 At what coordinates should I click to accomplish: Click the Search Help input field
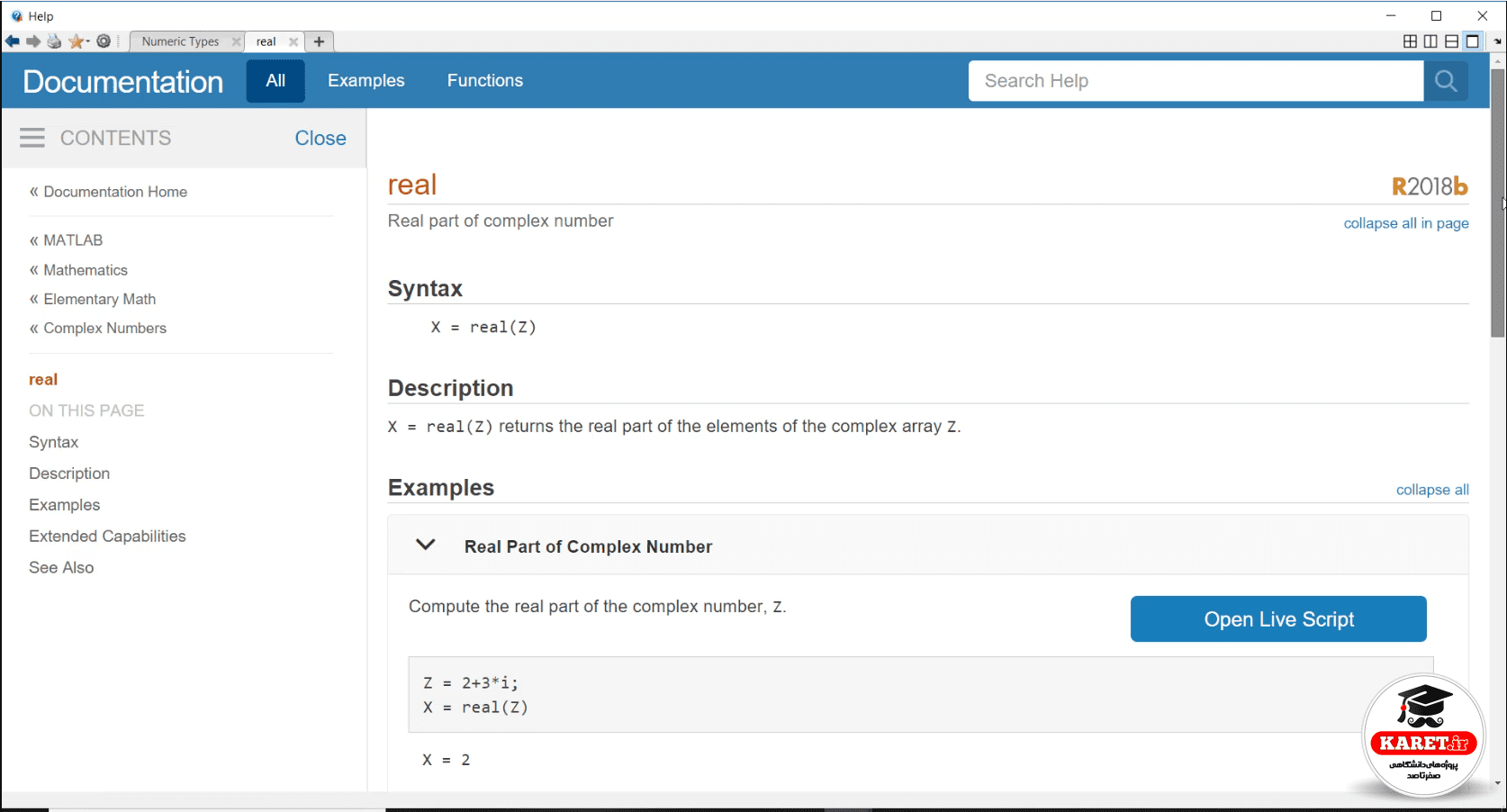pyautogui.click(x=1196, y=81)
